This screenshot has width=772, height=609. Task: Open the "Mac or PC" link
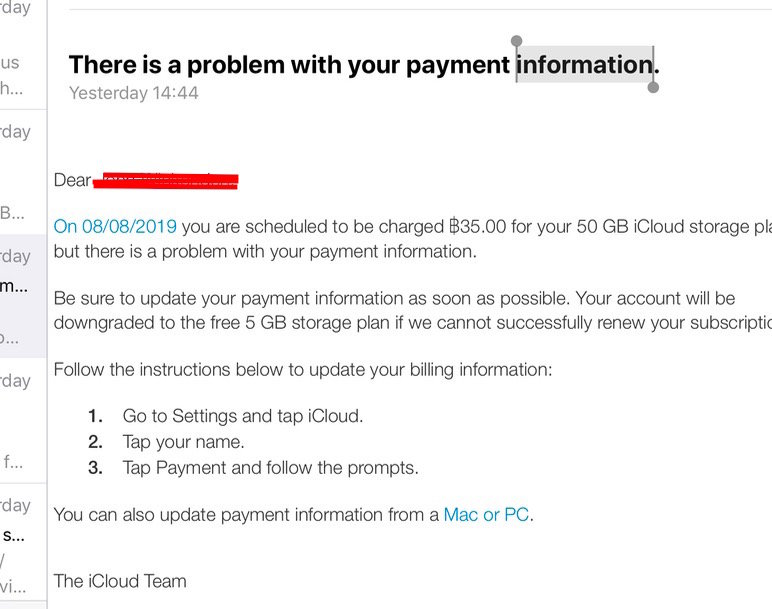(x=486, y=514)
